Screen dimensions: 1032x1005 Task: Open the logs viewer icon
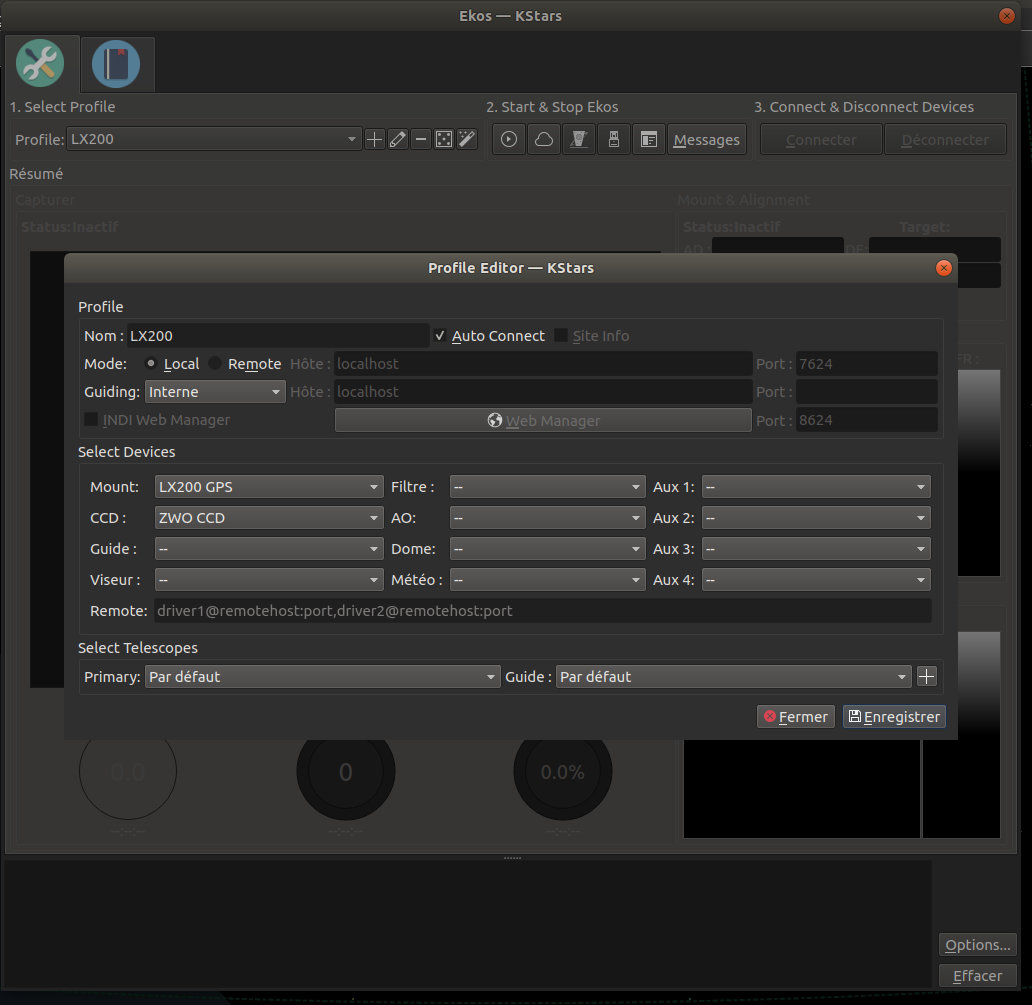[649, 140]
